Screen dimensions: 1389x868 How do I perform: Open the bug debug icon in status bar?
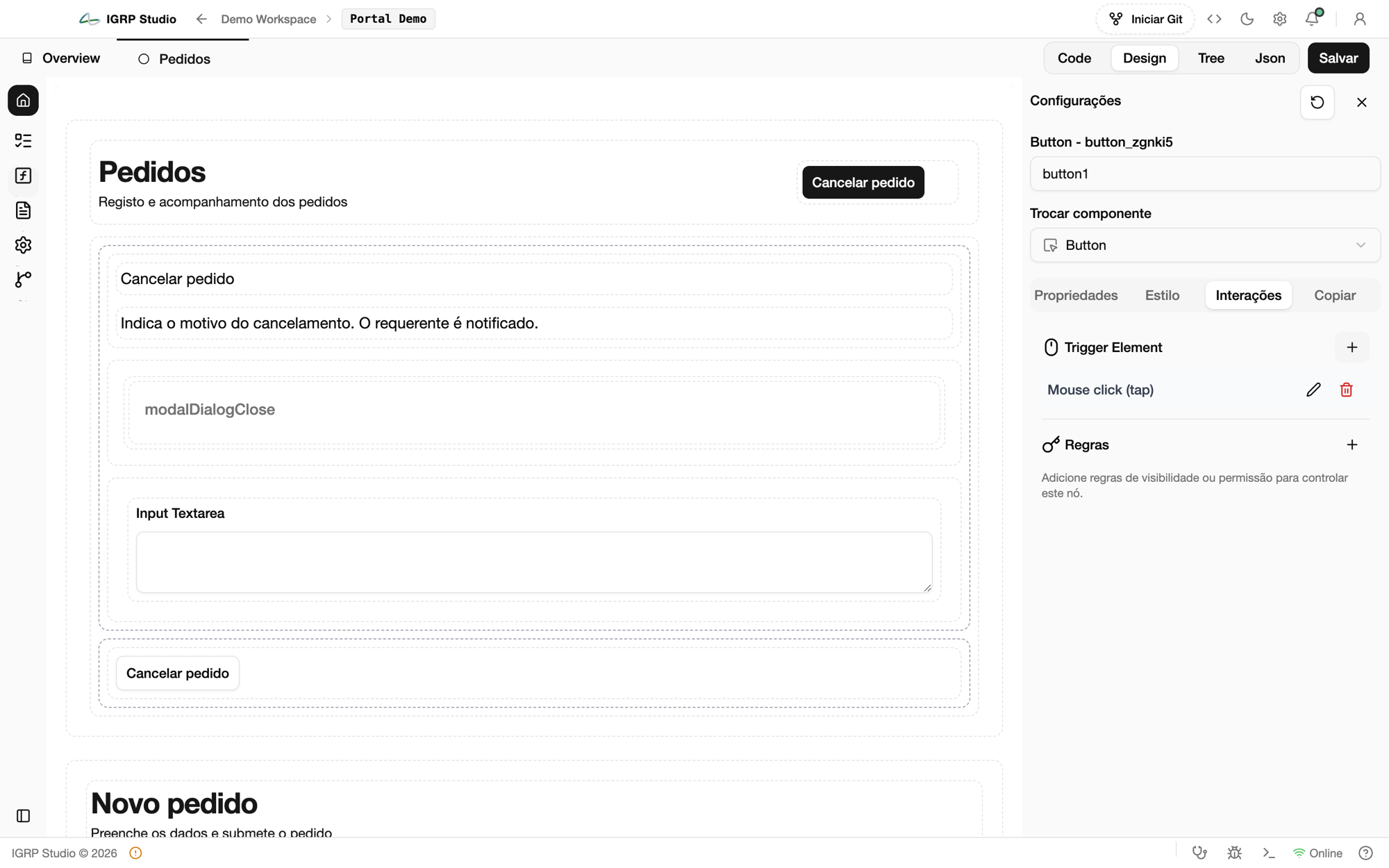coord(1234,853)
